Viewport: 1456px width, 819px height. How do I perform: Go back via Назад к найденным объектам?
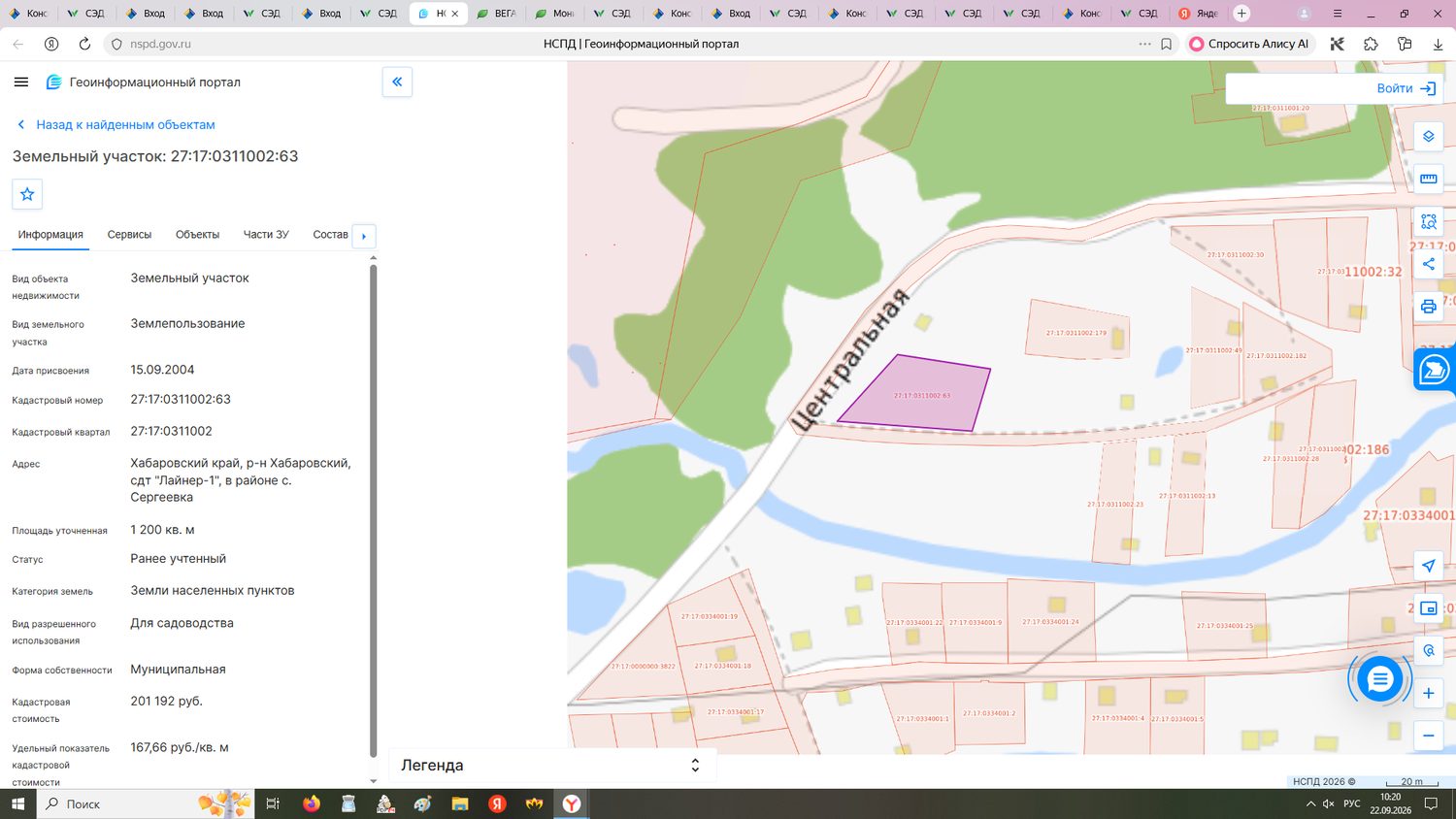click(x=116, y=125)
